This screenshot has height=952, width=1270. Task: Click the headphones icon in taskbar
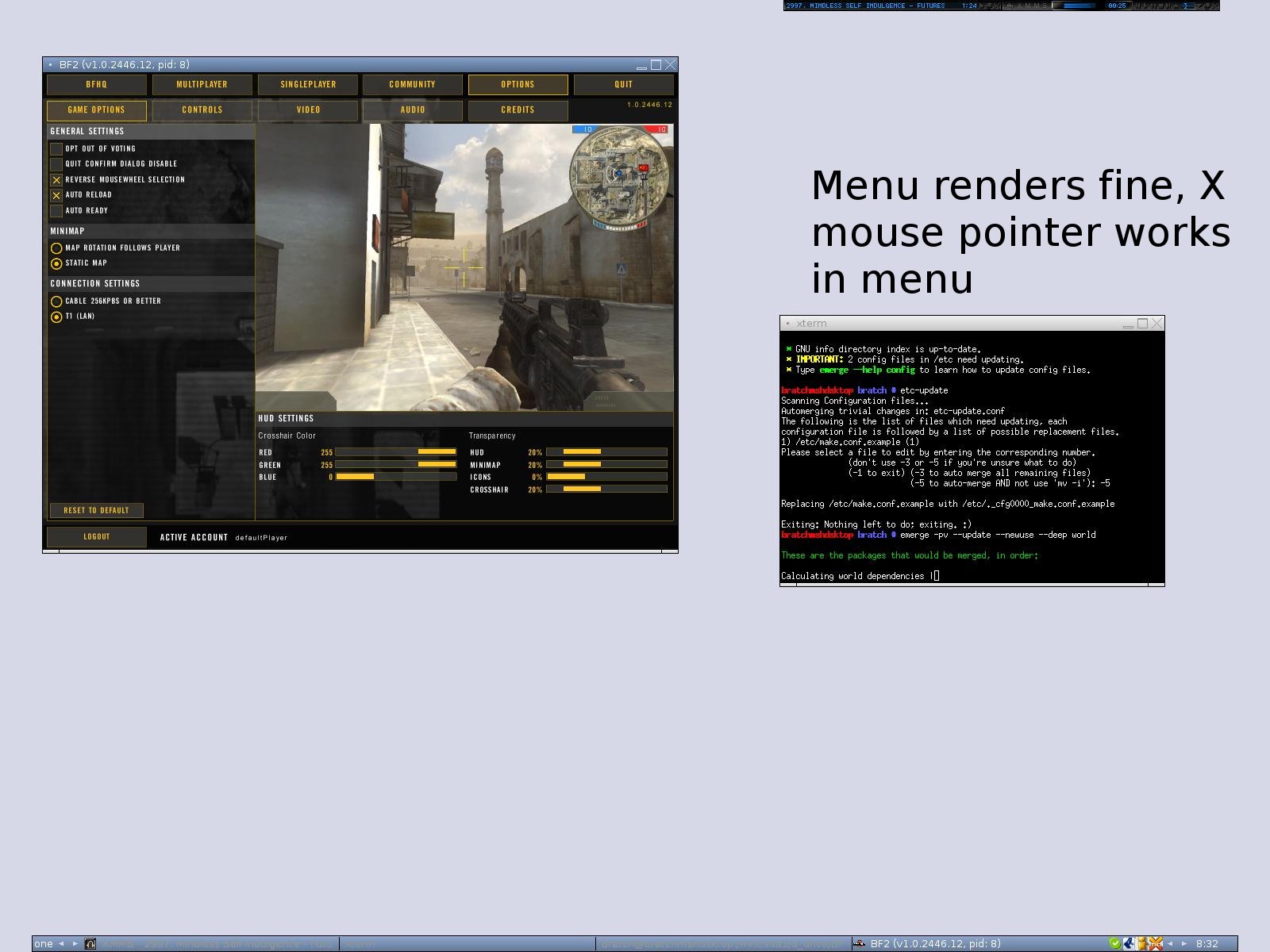(90, 944)
